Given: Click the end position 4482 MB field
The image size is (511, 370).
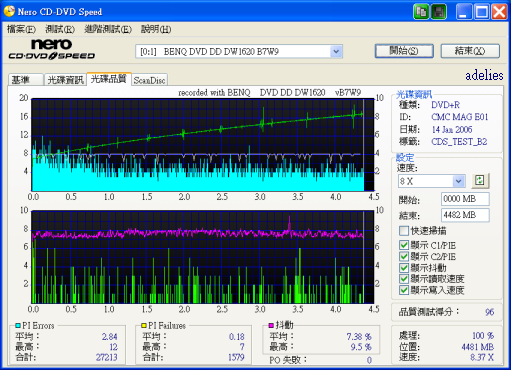Looking at the screenshot, I should pyautogui.click(x=465, y=215).
